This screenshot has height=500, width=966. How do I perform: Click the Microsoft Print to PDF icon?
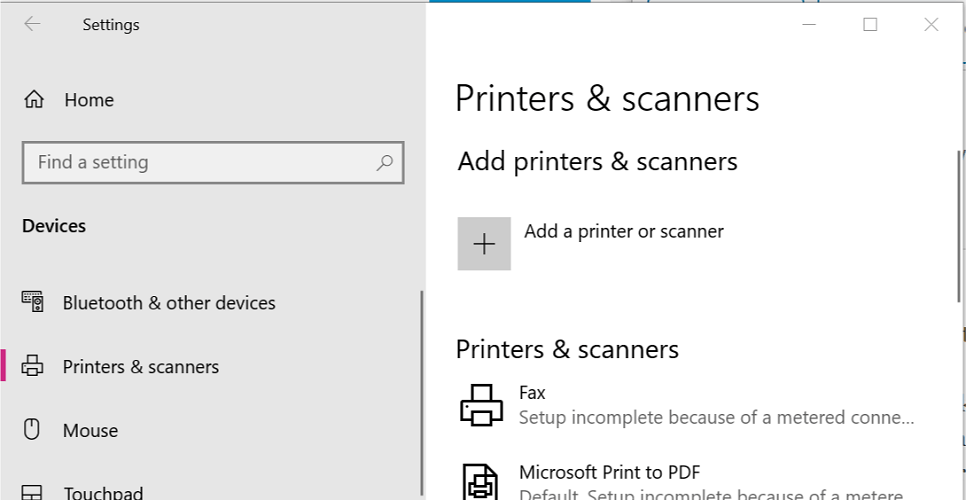(481, 482)
